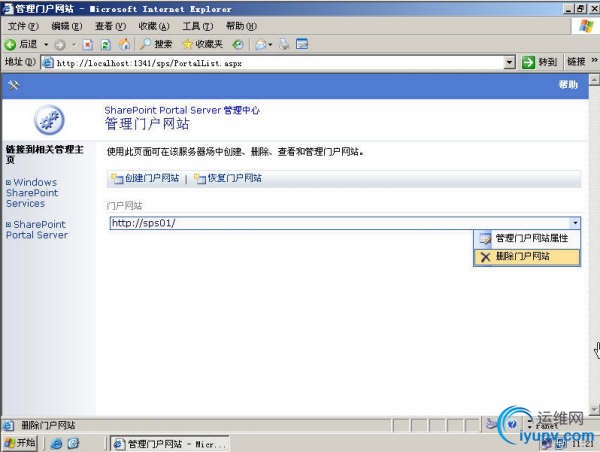Click the 搜索 search toolbar button
The width and height of the screenshot is (600, 452).
coord(156,44)
